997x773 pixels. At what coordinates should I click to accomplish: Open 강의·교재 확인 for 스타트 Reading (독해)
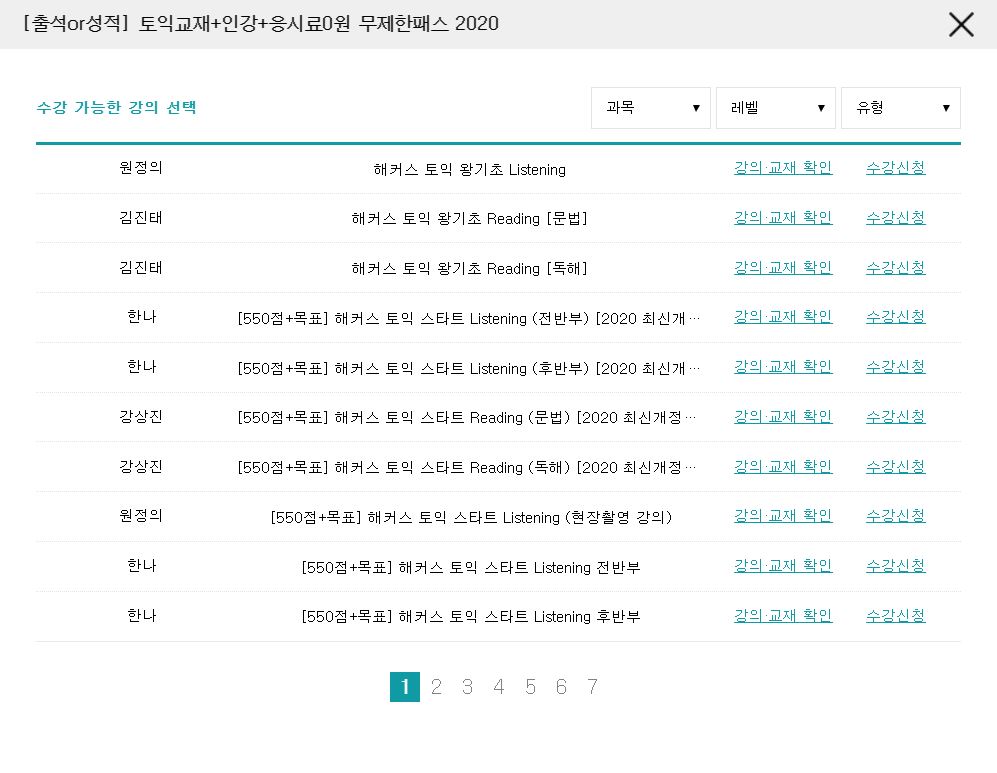783,467
